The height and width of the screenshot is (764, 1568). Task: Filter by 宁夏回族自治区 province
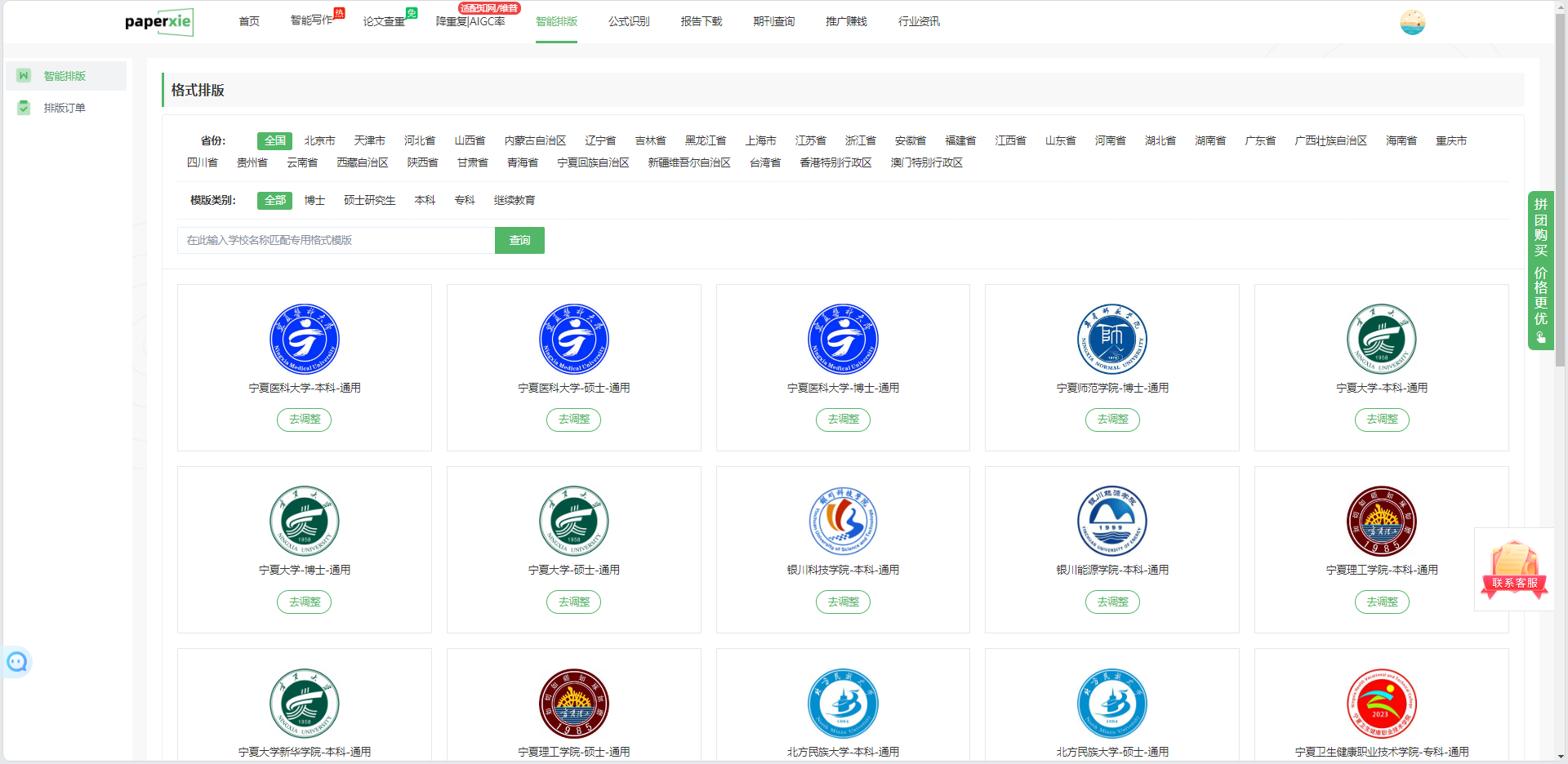coord(593,163)
